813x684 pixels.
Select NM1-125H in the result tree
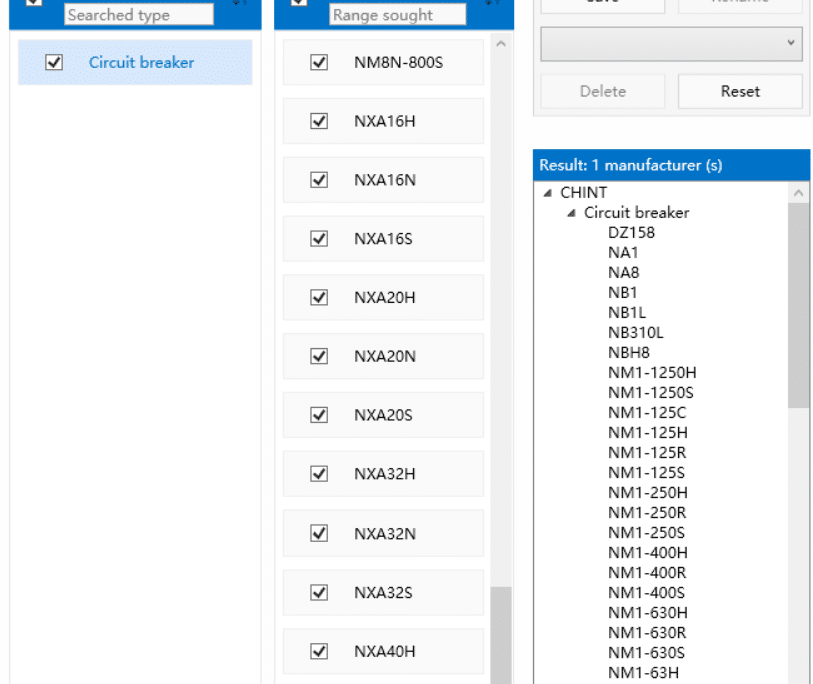tap(648, 432)
